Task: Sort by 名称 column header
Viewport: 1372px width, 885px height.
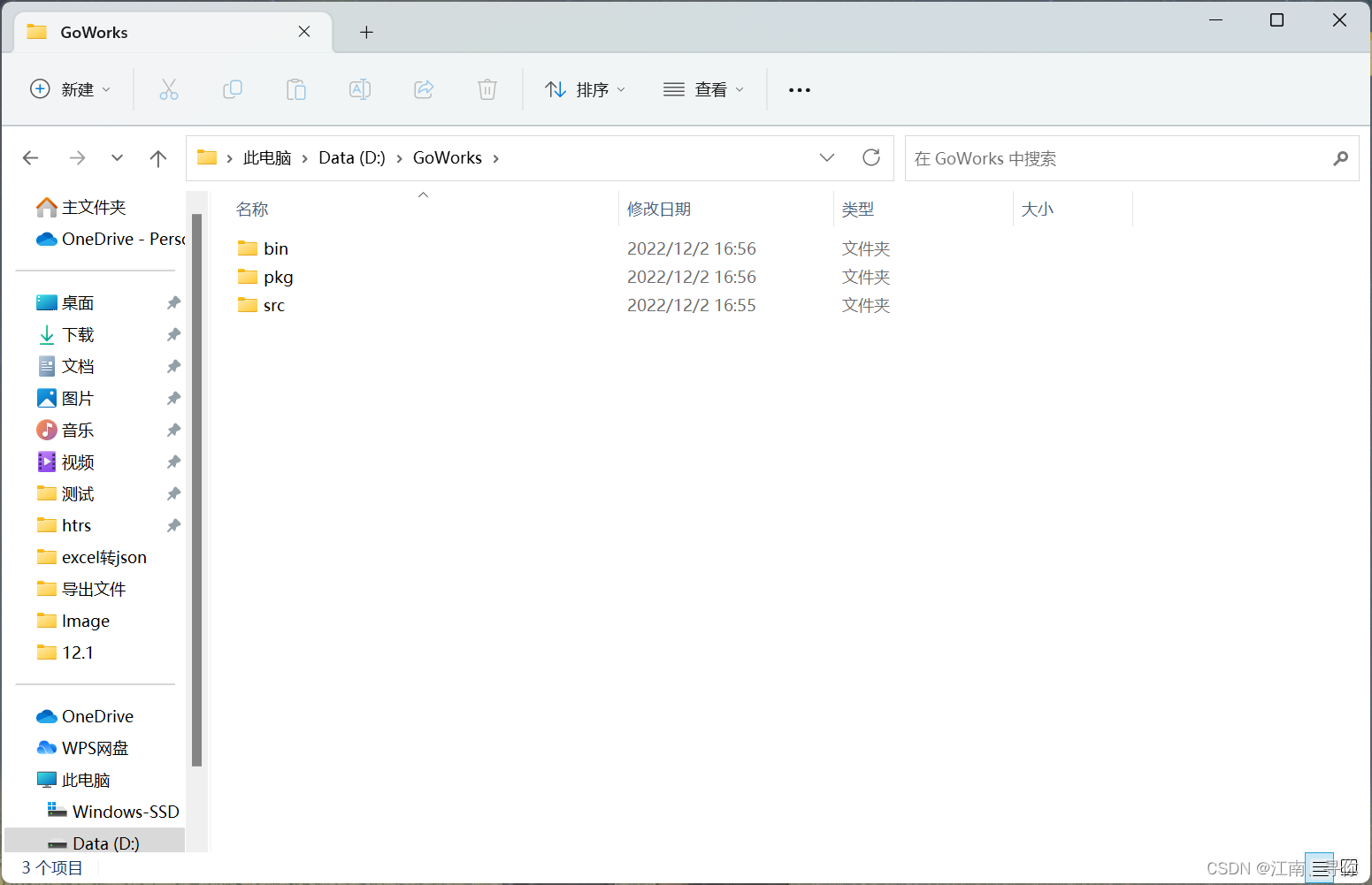Action: point(252,210)
